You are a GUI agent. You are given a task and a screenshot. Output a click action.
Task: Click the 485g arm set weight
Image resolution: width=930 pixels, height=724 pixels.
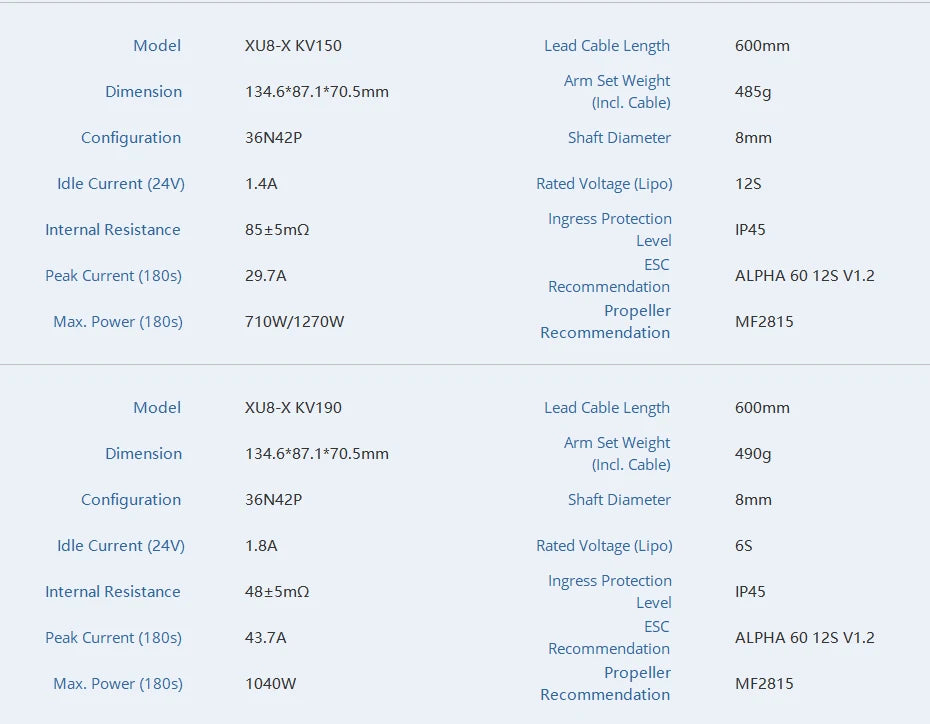tap(753, 92)
